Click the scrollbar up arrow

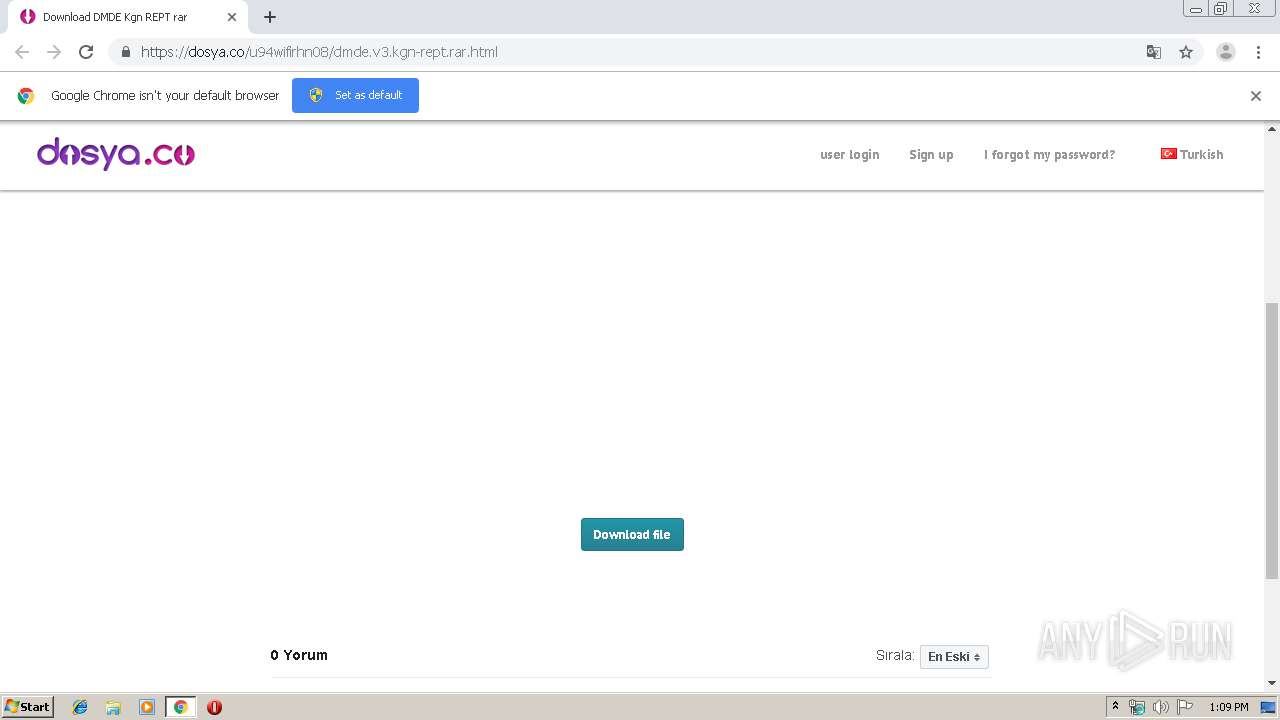(x=1272, y=129)
